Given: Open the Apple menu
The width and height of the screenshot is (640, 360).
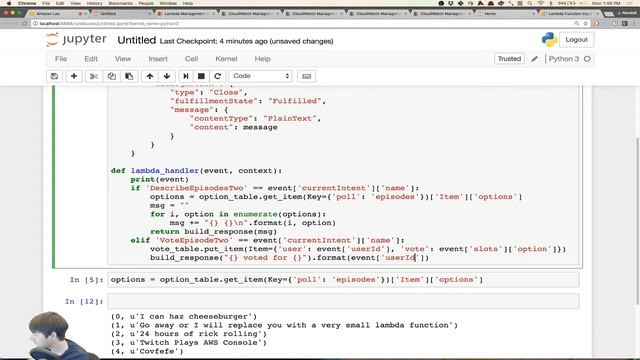Looking at the screenshot, I should pos(9,3).
